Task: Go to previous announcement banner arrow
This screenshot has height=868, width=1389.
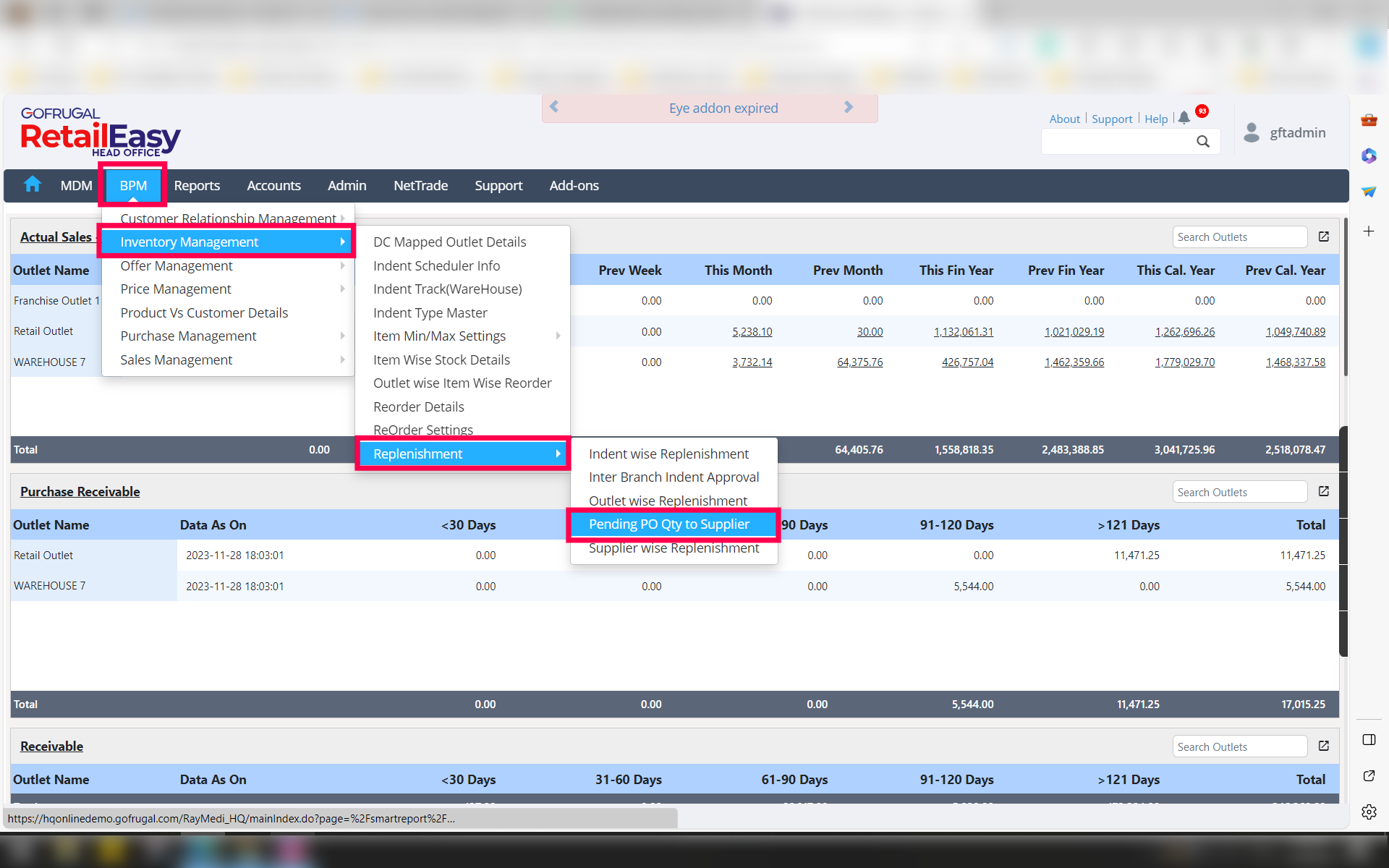Action: 554,108
